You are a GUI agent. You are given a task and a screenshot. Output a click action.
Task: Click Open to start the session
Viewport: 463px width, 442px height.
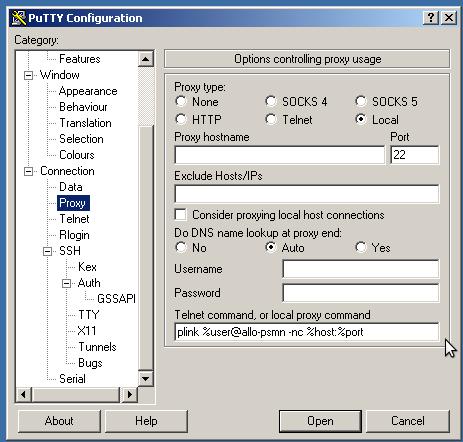[320, 421]
